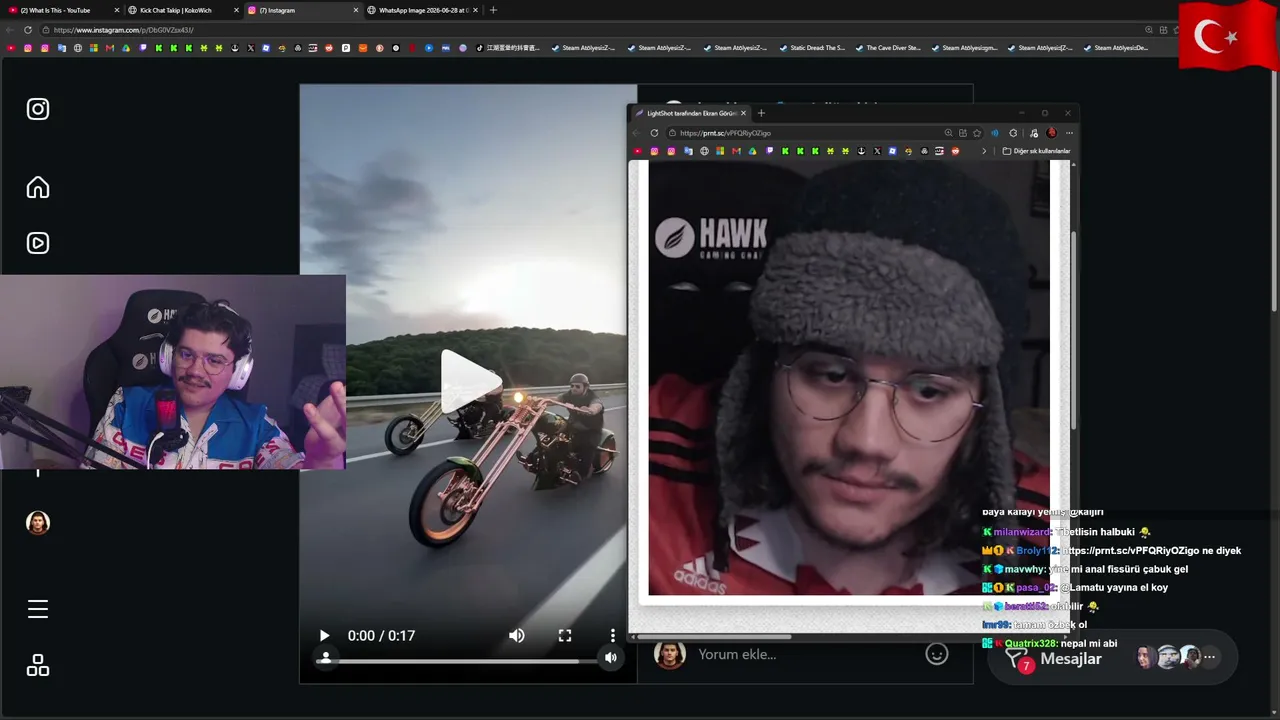Open YouTube bookmark in popup browser window
1280x720 pixels.
tap(638, 151)
